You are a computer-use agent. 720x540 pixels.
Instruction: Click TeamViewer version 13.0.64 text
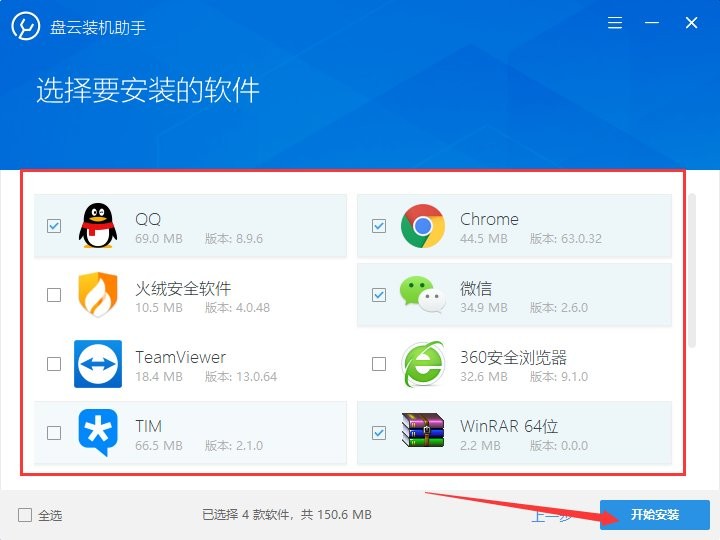(x=241, y=377)
